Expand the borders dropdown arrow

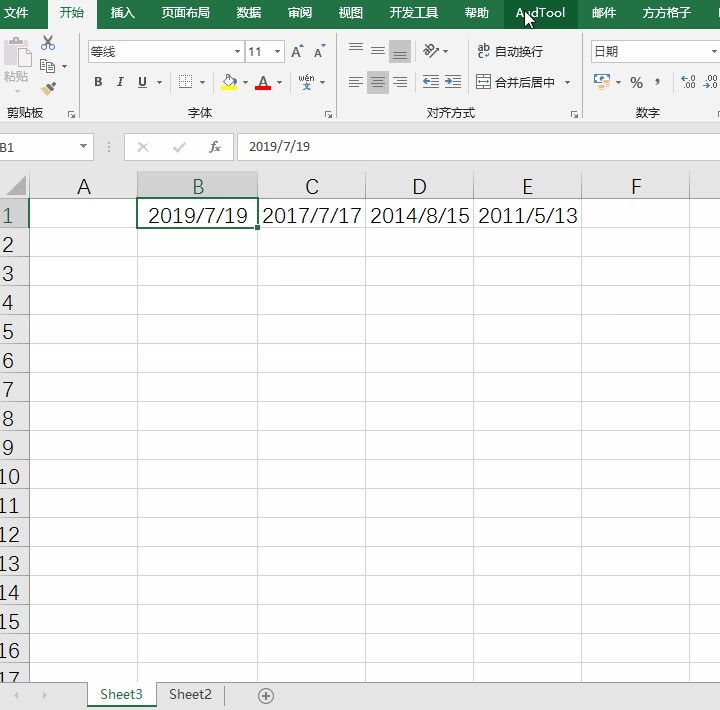point(202,83)
